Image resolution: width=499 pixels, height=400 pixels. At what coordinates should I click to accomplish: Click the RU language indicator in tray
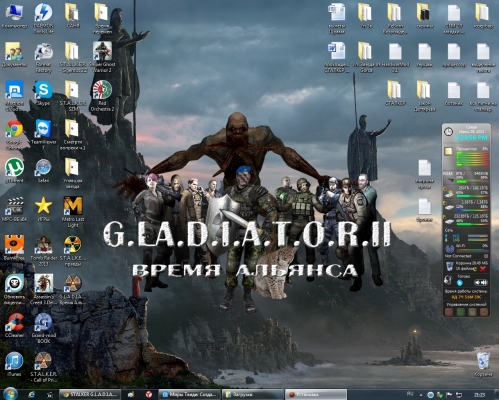410,394
